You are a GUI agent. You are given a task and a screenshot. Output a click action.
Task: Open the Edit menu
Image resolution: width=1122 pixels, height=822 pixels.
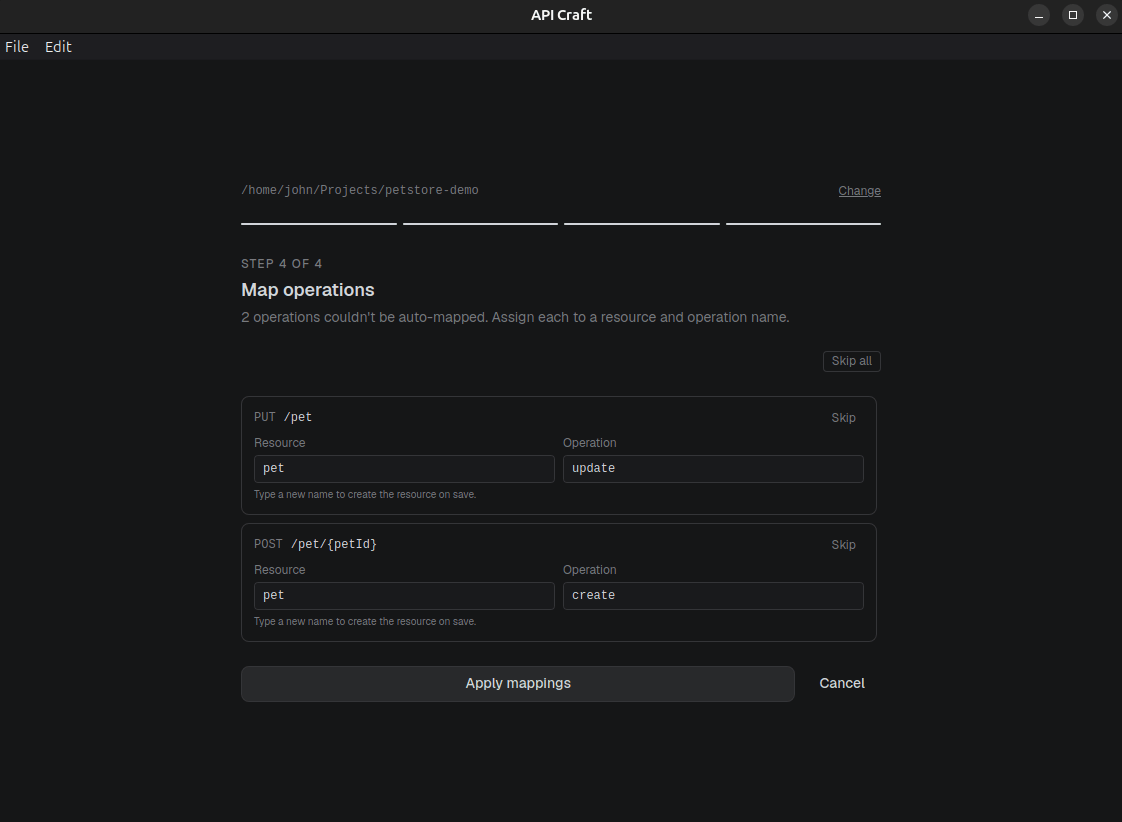[x=58, y=47]
